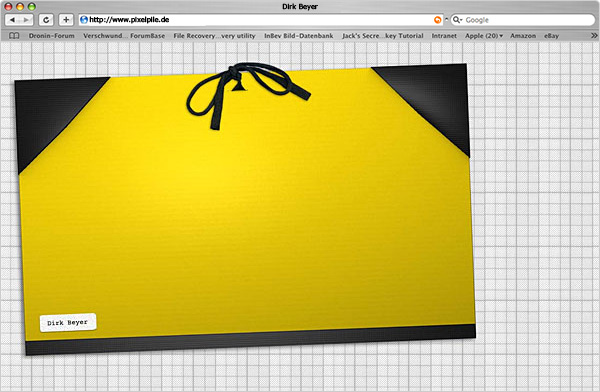Open the Amazon bookmark
Image resolution: width=600 pixels, height=392 pixels.
523,36
